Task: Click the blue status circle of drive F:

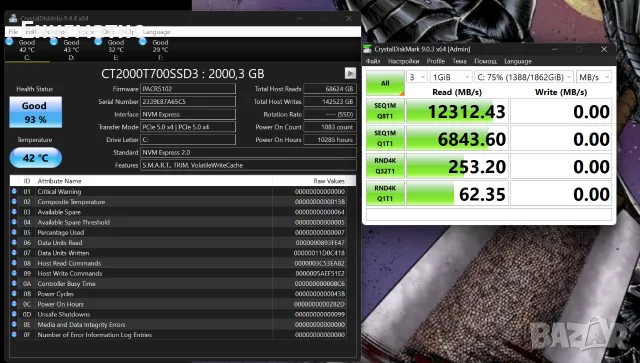Action: click(142, 42)
